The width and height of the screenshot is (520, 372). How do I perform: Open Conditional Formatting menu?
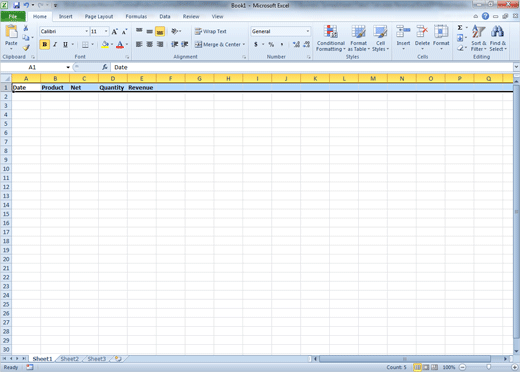[331, 38]
